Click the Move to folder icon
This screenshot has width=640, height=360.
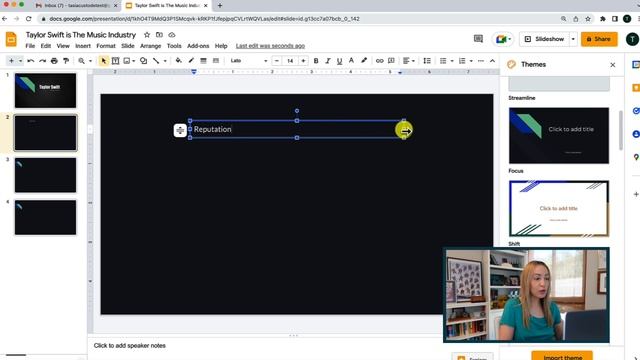coord(159,35)
